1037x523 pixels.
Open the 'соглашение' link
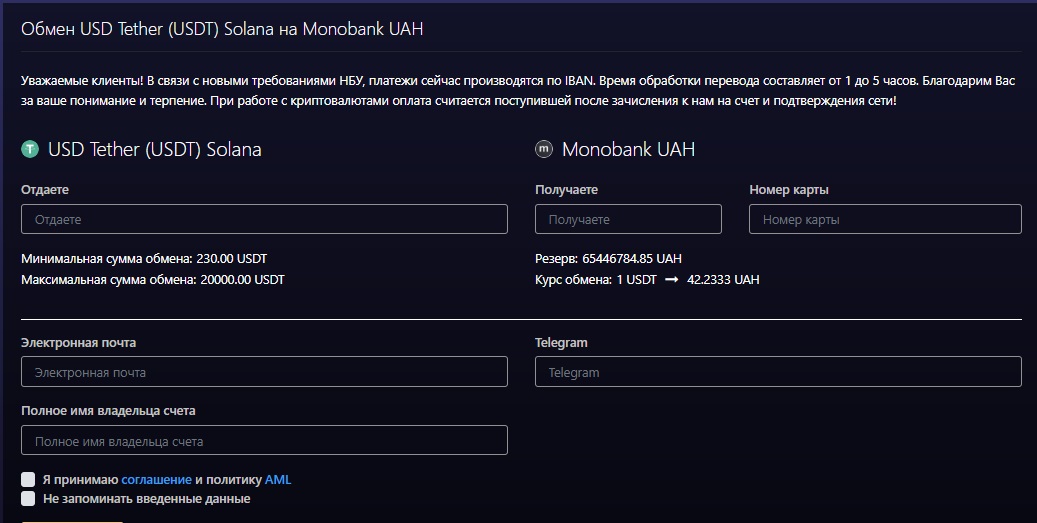[x=156, y=480]
